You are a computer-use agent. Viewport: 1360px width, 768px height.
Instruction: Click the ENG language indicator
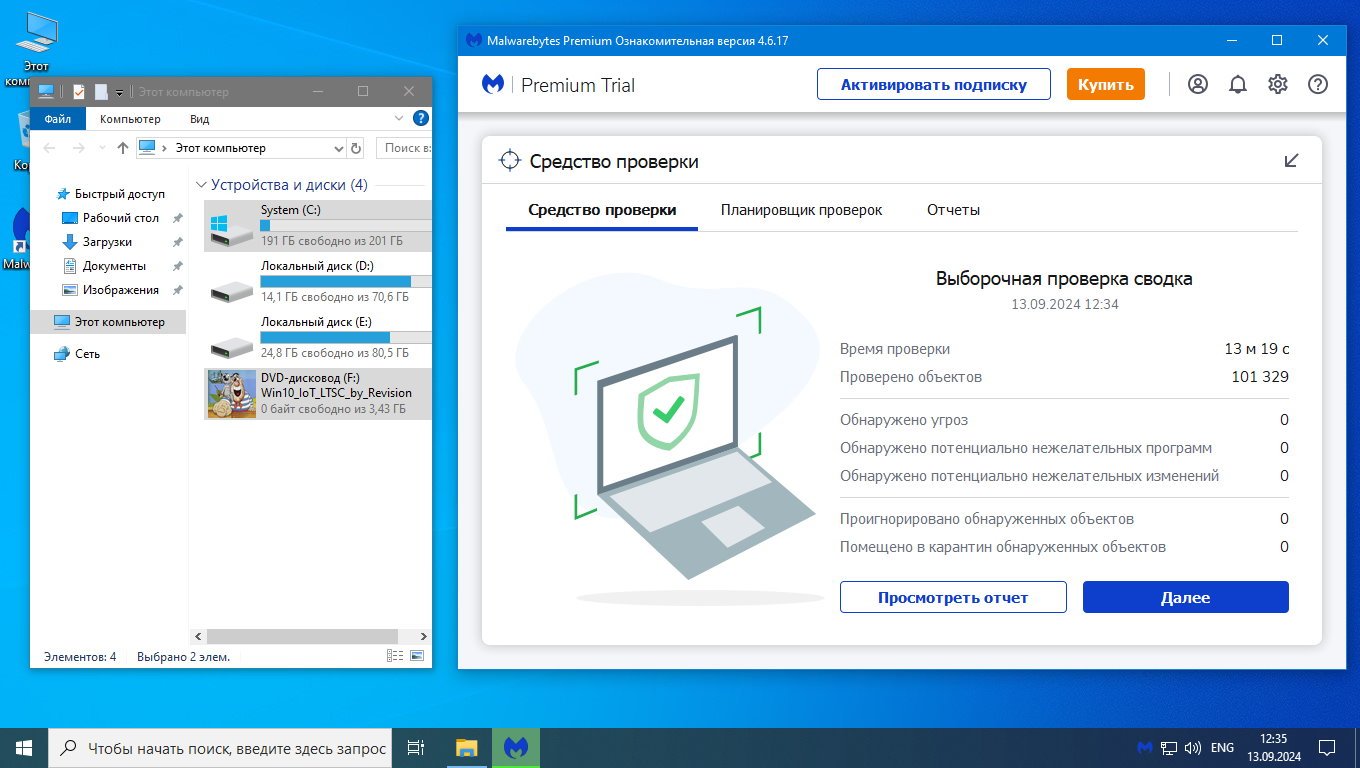pyautogui.click(x=1222, y=747)
